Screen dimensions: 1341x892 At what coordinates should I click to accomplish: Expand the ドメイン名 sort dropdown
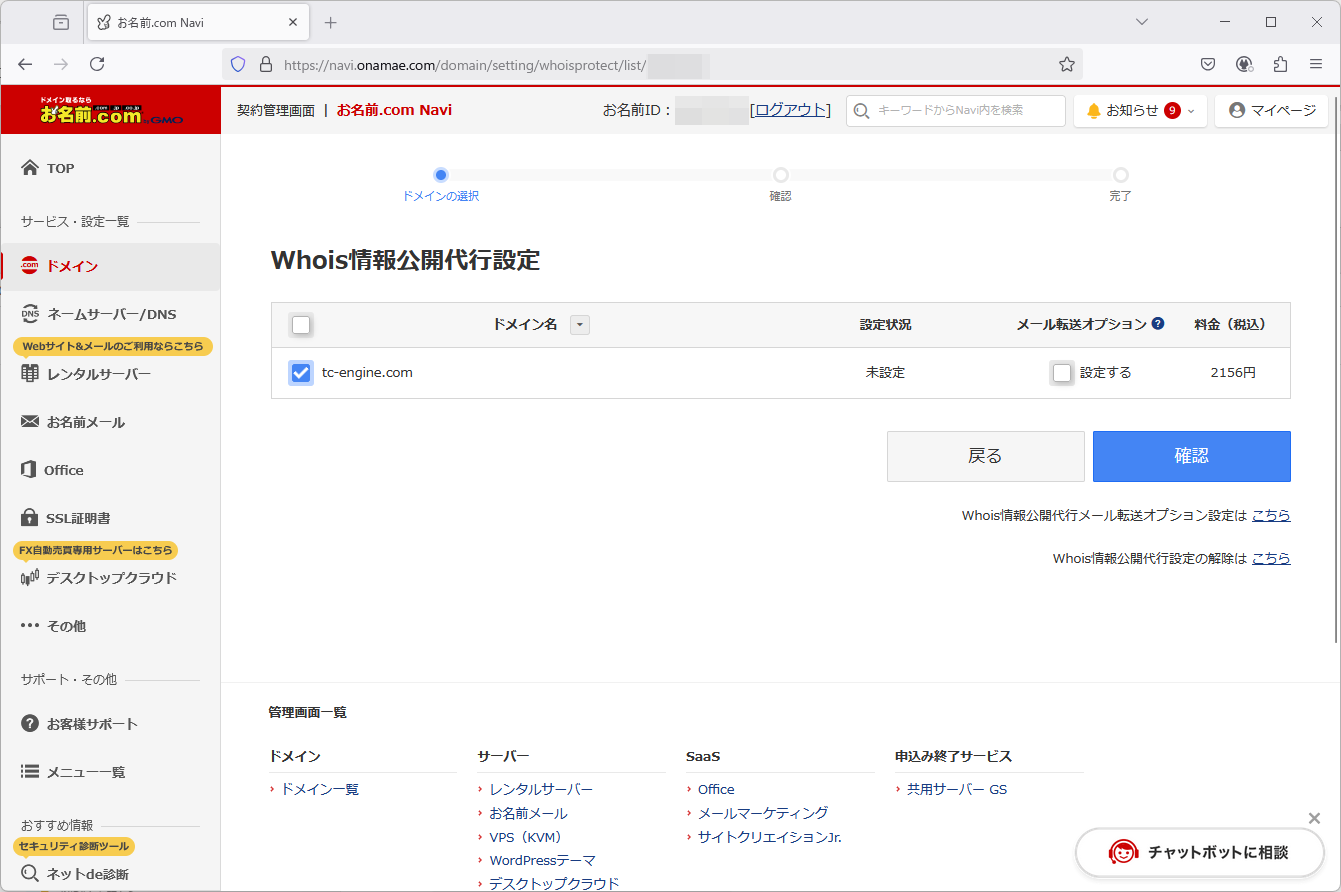point(580,325)
